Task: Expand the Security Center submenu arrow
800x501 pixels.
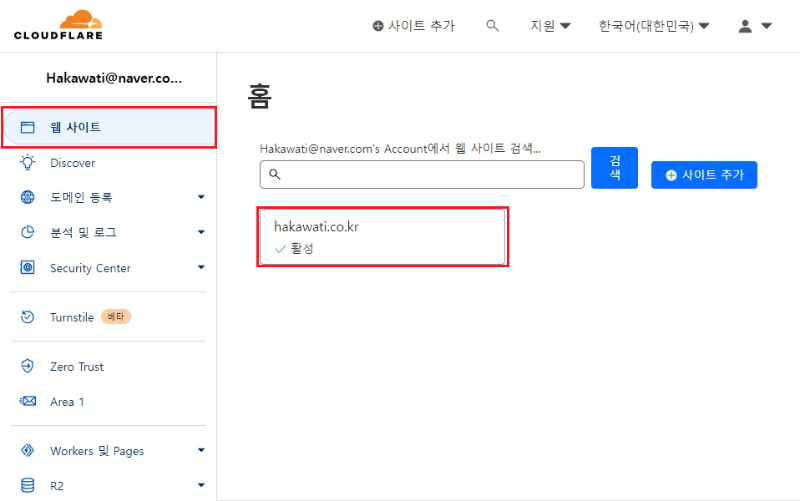Action: point(201,267)
